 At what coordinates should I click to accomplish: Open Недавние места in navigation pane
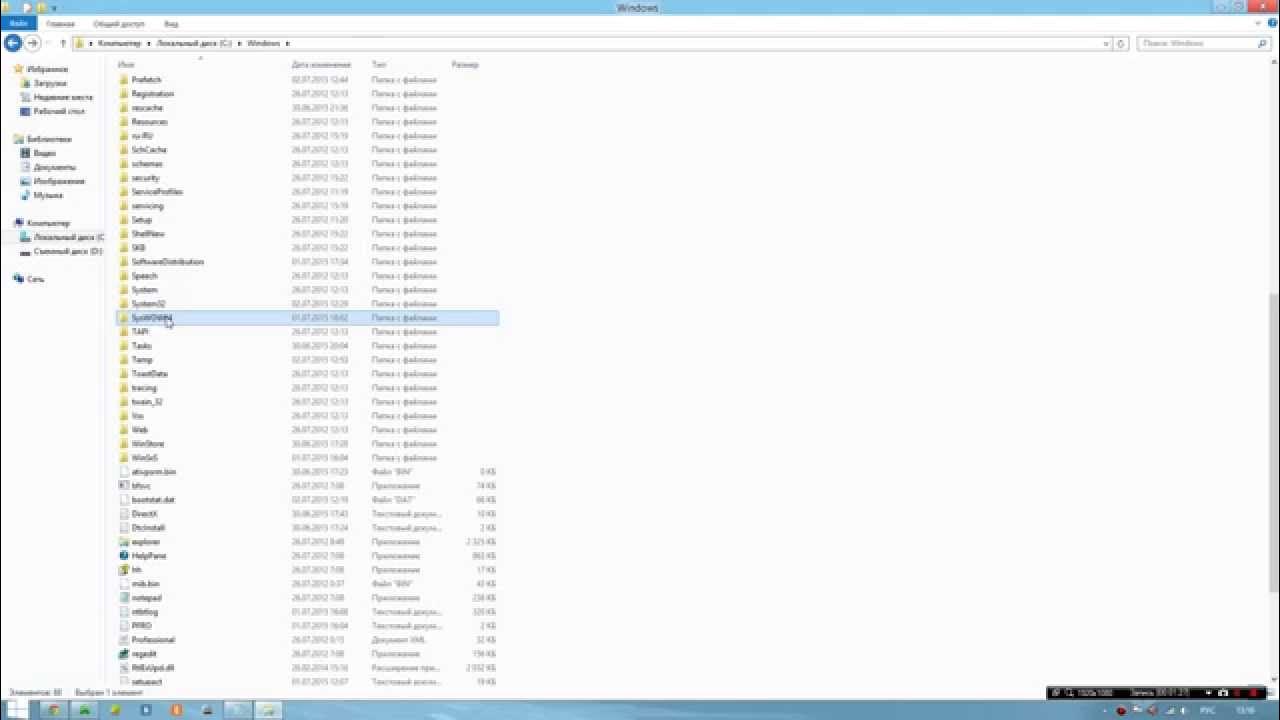(x=63, y=97)
